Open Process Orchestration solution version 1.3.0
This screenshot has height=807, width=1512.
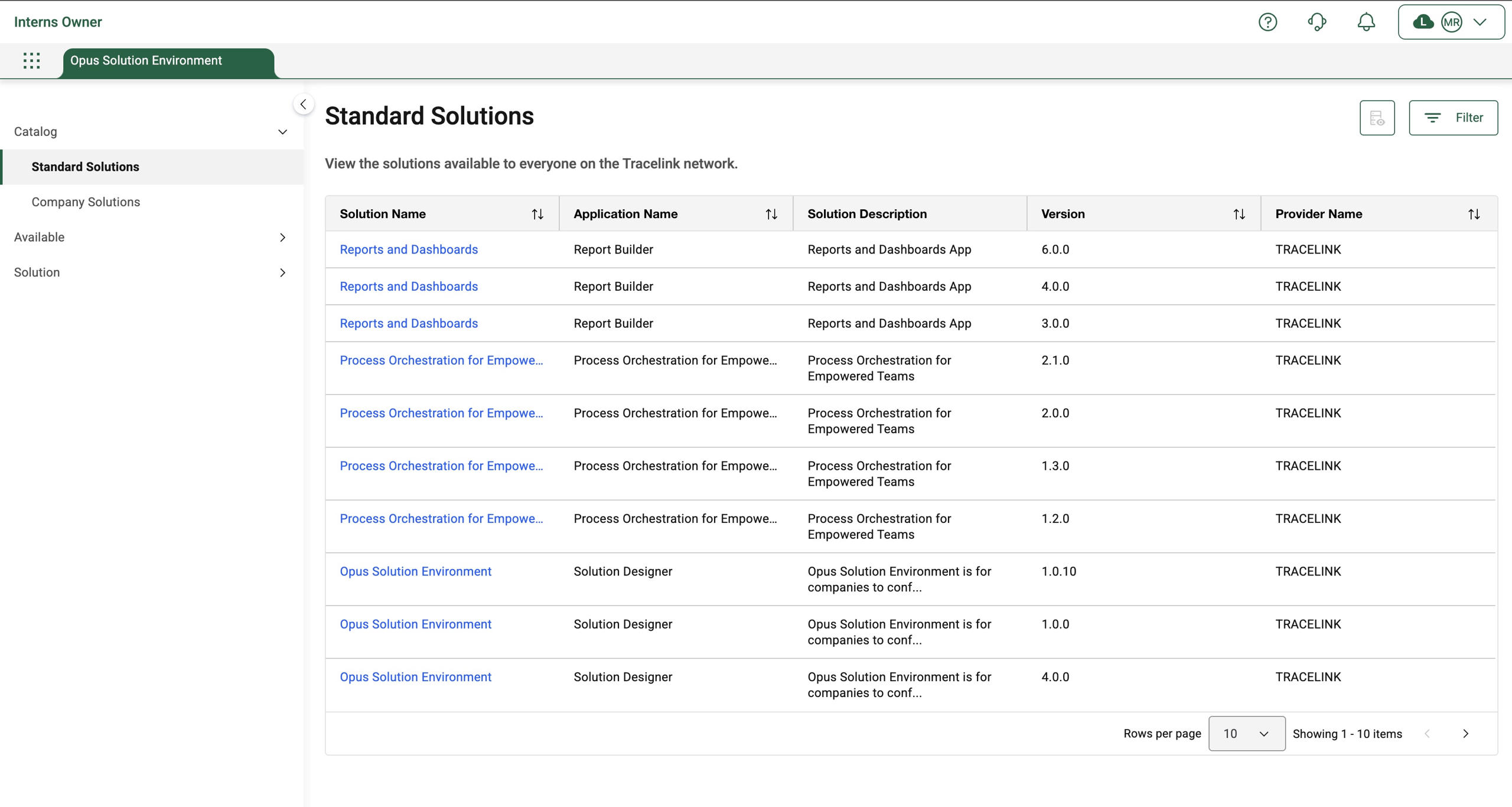point(441,466)
